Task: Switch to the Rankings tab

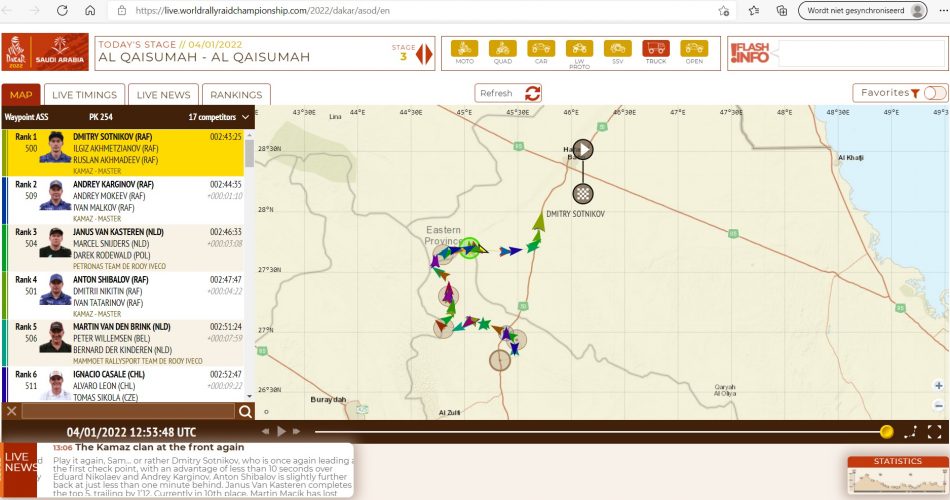Action: click(x=237, y=95)
